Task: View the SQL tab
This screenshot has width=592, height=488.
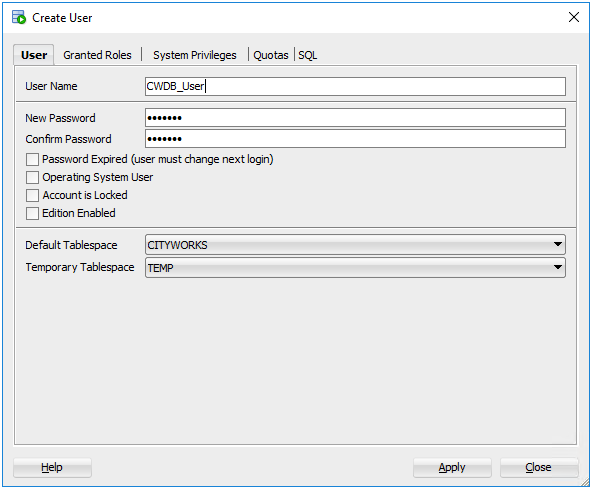Action: (307, 55)
